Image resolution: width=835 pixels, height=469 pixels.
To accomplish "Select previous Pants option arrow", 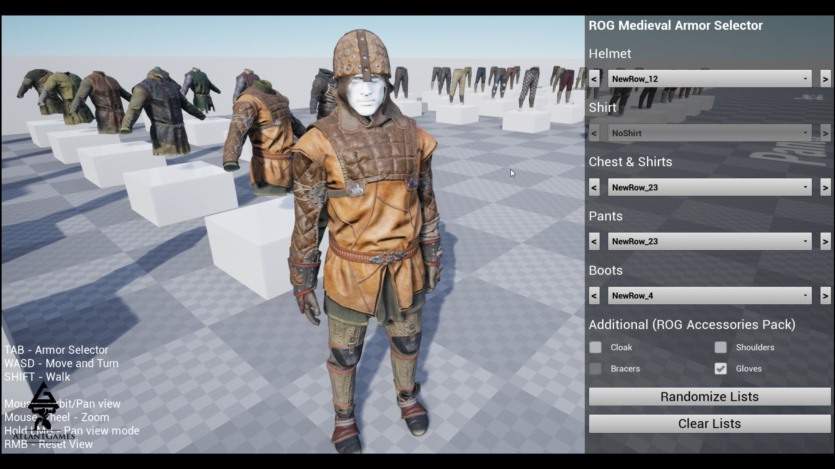I will click(x=594, y=241).
